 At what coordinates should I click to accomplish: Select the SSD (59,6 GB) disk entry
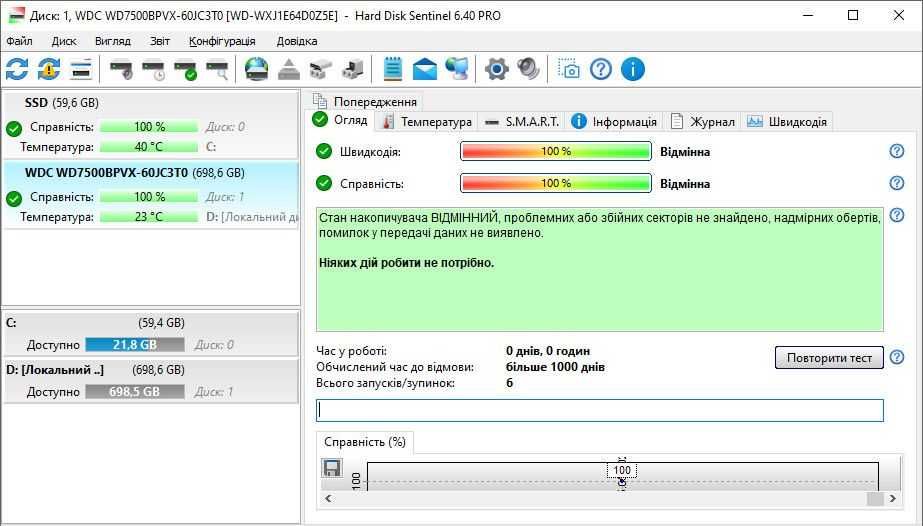pos(151,125)
